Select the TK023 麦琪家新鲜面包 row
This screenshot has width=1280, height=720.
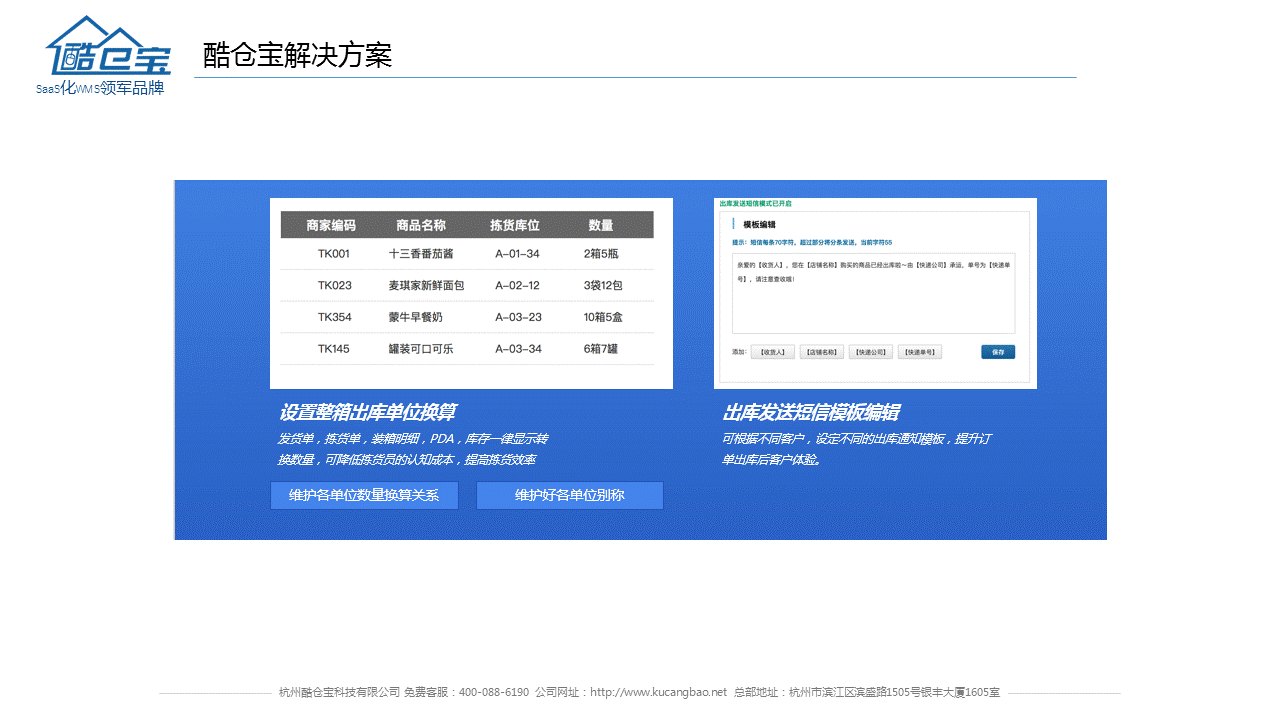point(467,286)
